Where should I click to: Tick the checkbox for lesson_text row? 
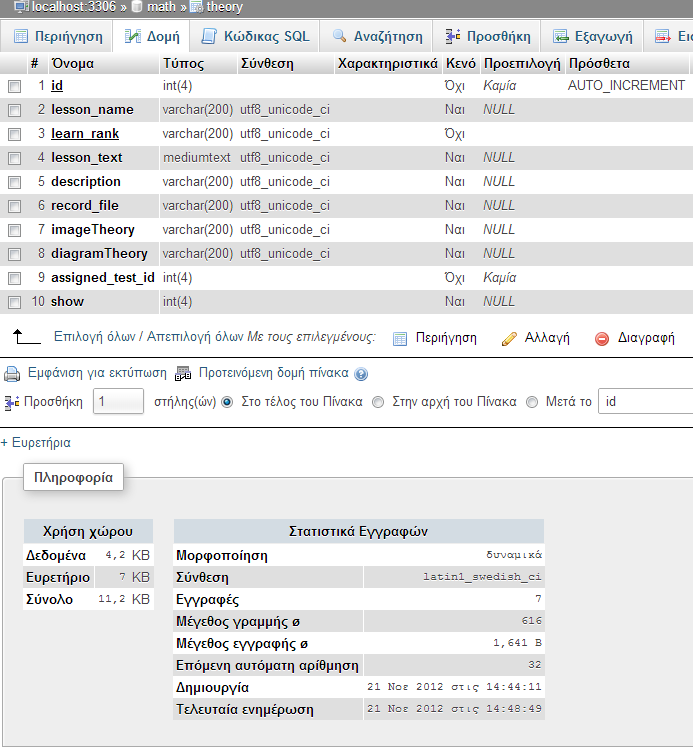(x=15, y=158)
